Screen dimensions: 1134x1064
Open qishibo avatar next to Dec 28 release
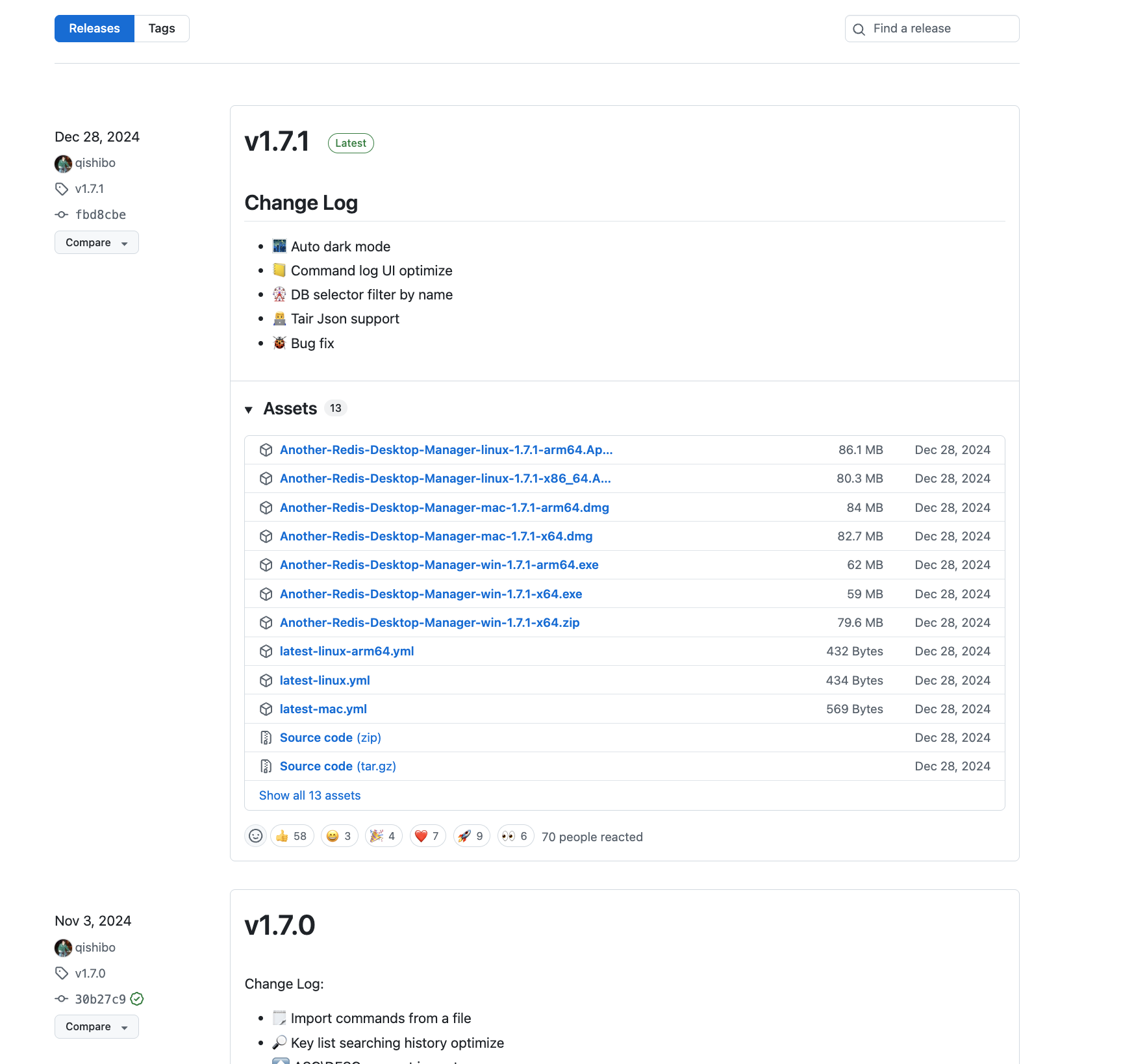click(x=63, y=164)
